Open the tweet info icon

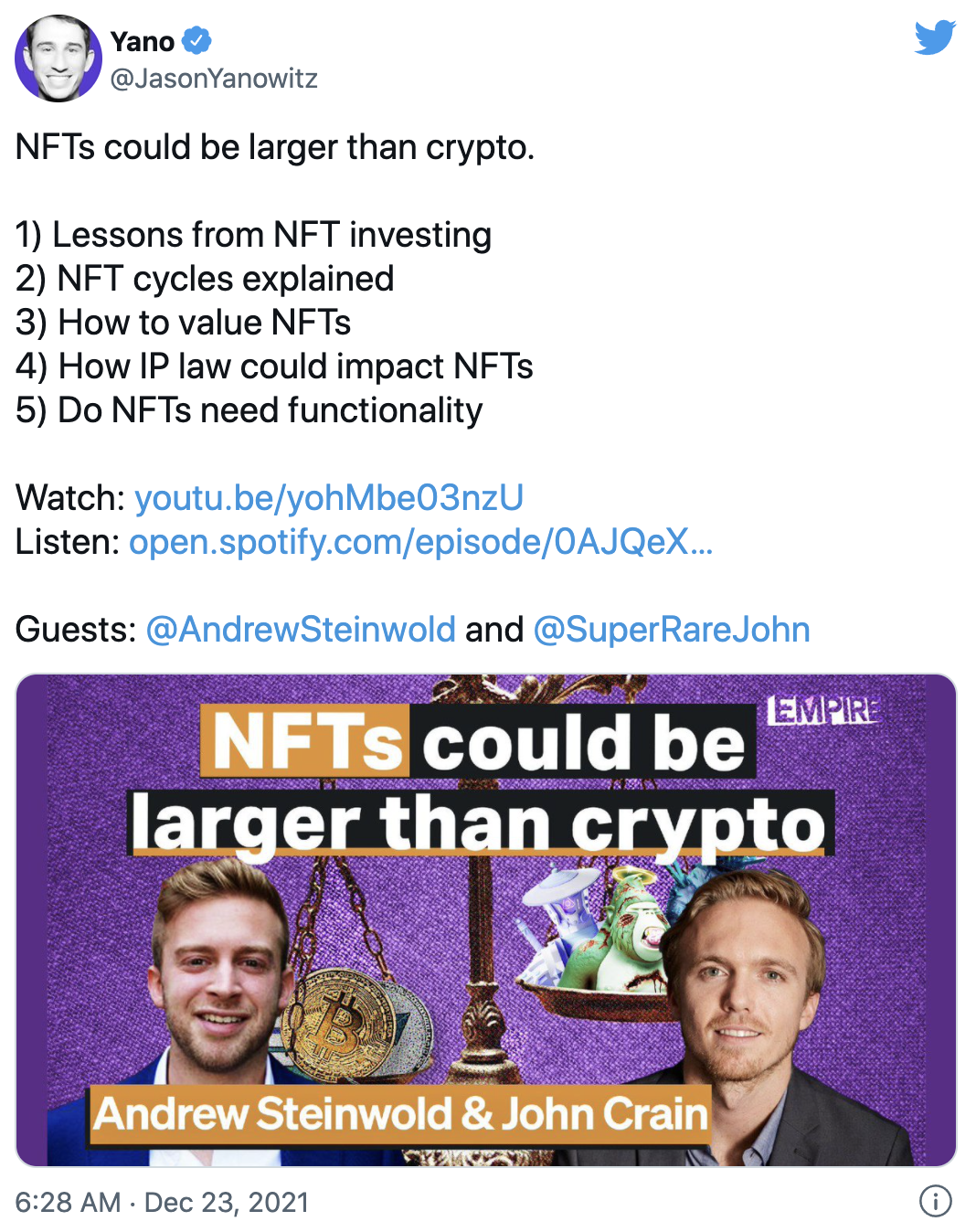935,1201
